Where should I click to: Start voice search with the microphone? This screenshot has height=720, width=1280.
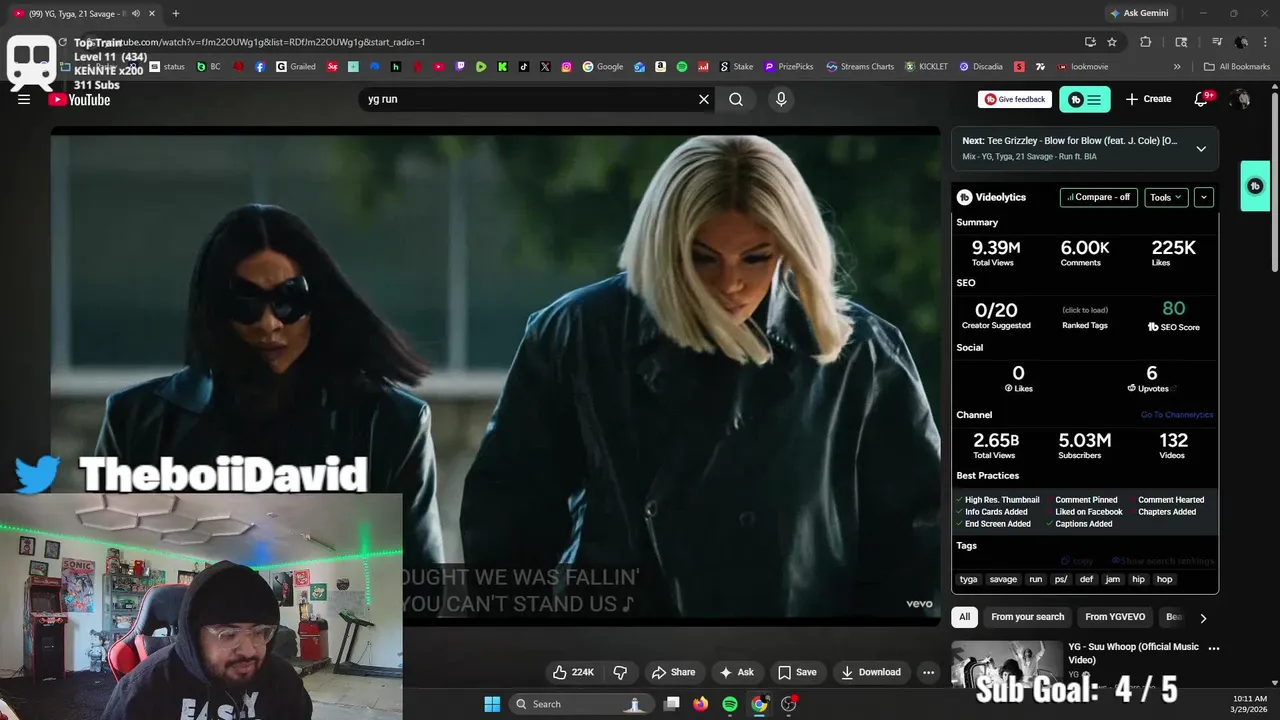(x=781, y=99)
